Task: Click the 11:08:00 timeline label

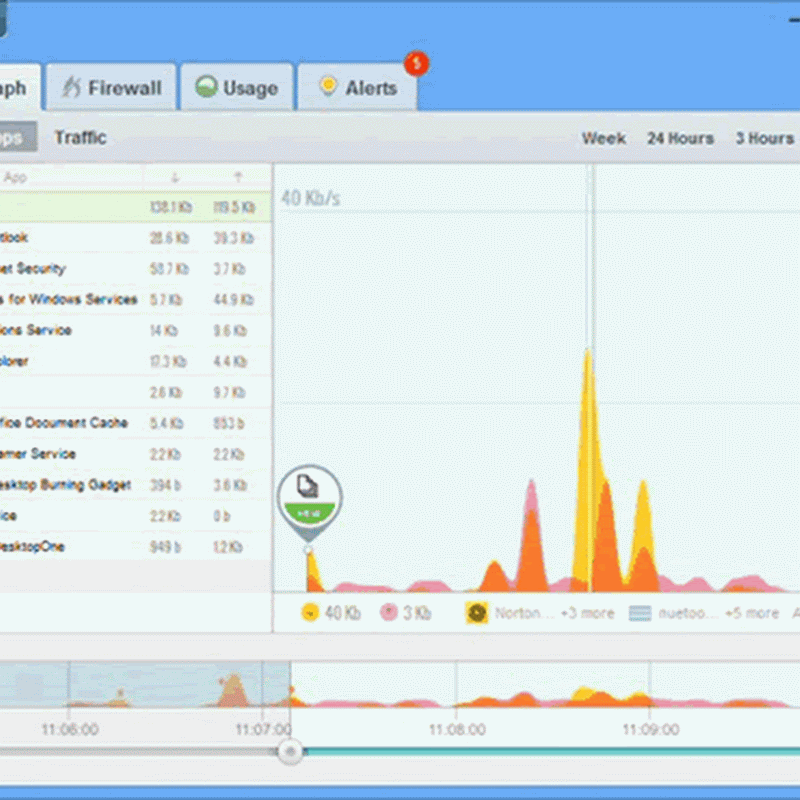Action: tap(457, 729)
